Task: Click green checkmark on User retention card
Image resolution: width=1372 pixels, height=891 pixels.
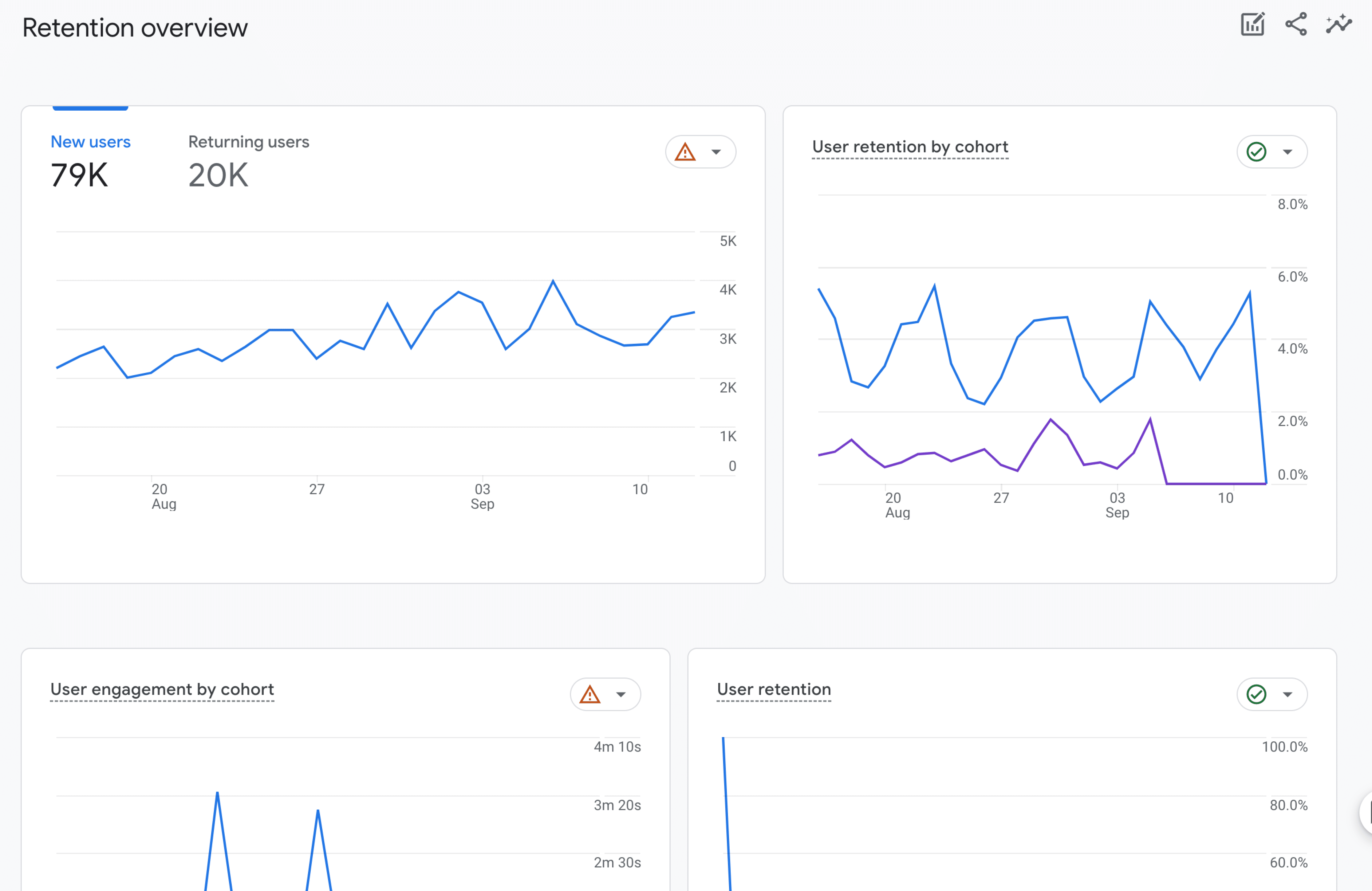Action: point(1256,694)
